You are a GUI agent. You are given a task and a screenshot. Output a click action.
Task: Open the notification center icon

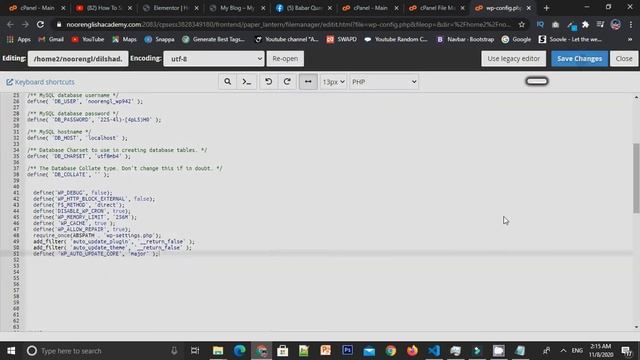click(627, 351)
